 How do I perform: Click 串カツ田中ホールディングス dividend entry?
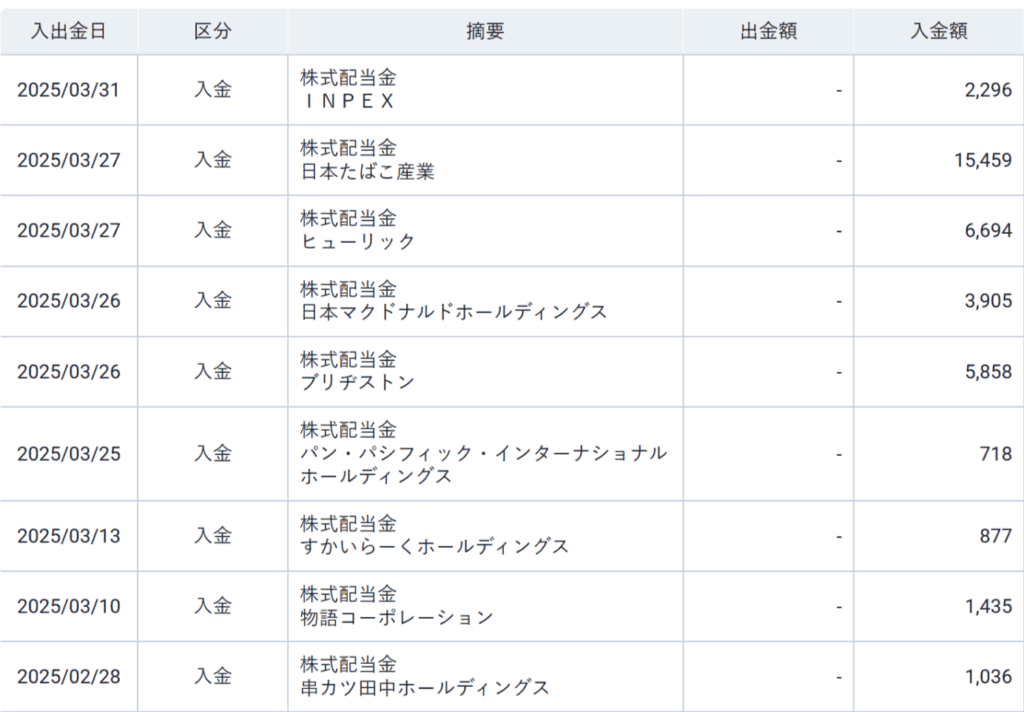pos(424,687)
